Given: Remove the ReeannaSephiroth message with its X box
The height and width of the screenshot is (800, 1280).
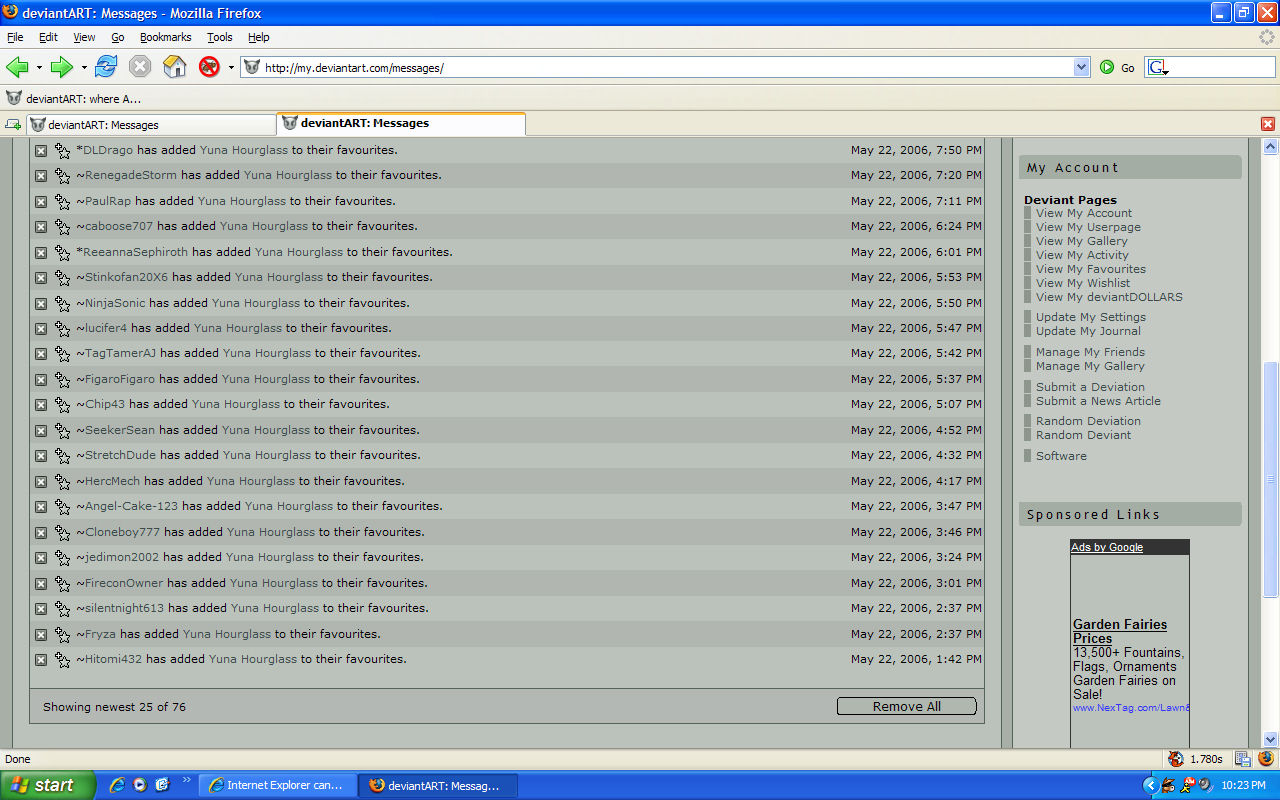Looking at the screenshot, I should pos(41,253).
